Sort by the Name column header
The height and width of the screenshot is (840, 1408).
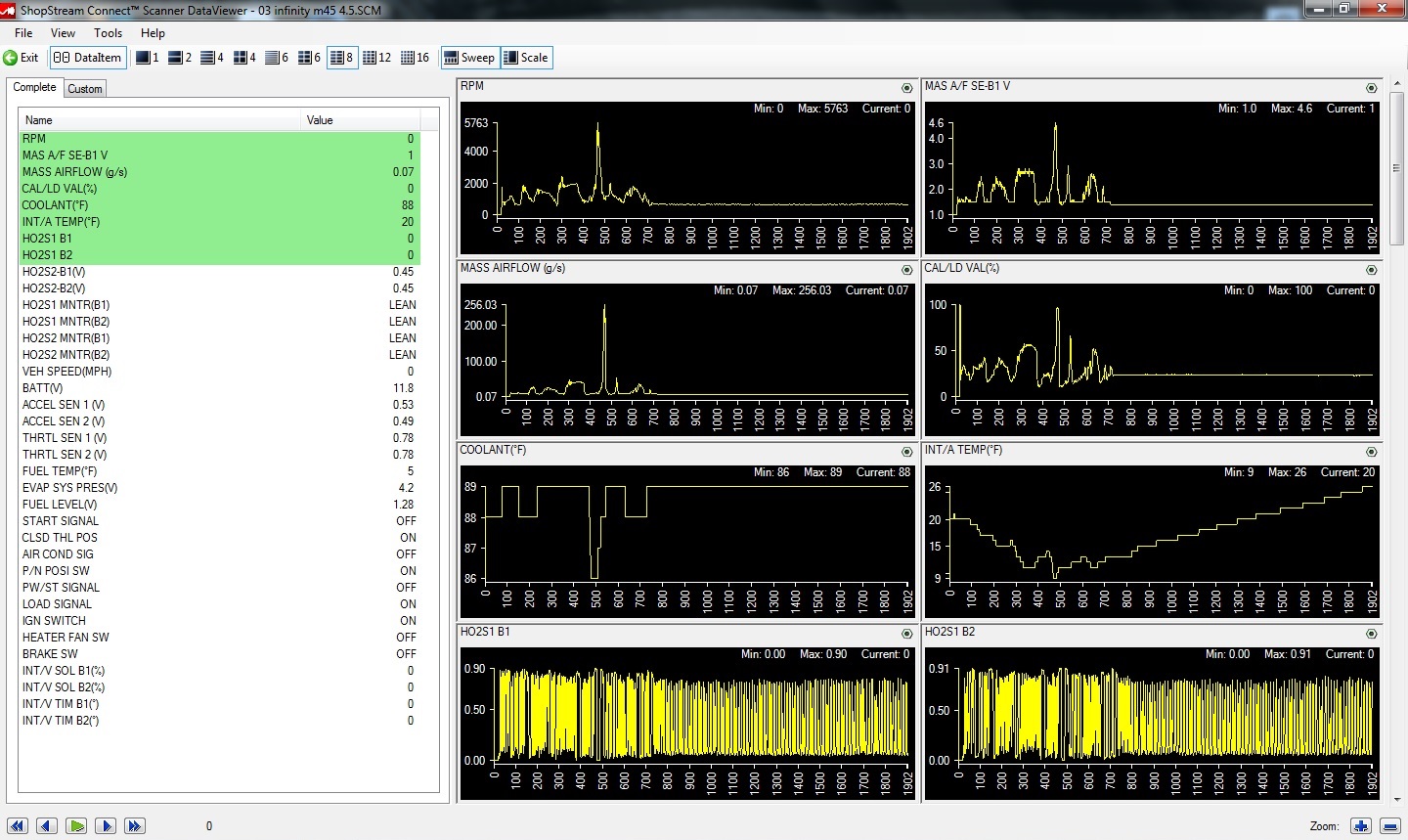pos(159,120)
